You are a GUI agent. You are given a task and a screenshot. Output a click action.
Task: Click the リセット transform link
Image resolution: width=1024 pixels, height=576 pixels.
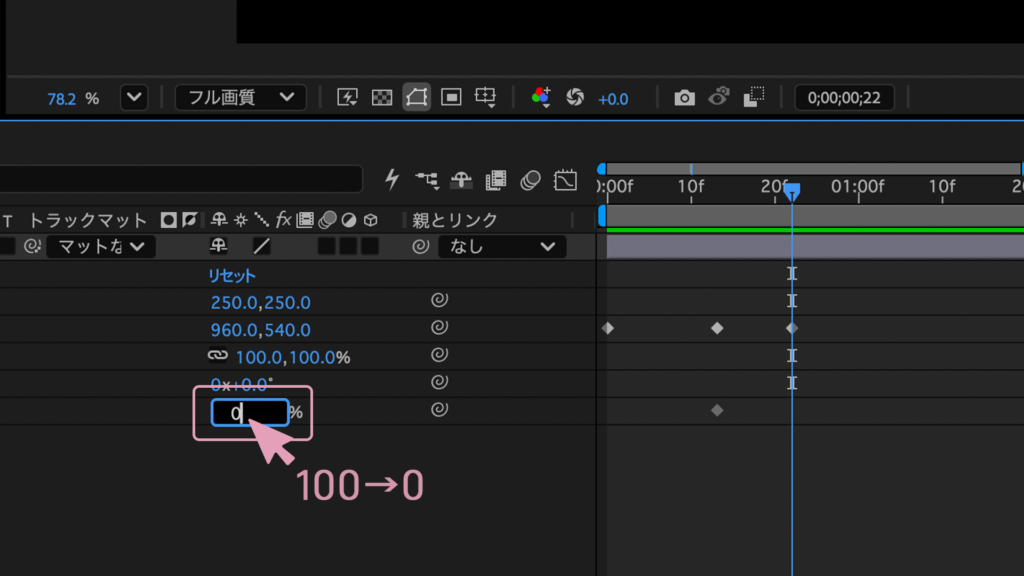tap(232, 276)
